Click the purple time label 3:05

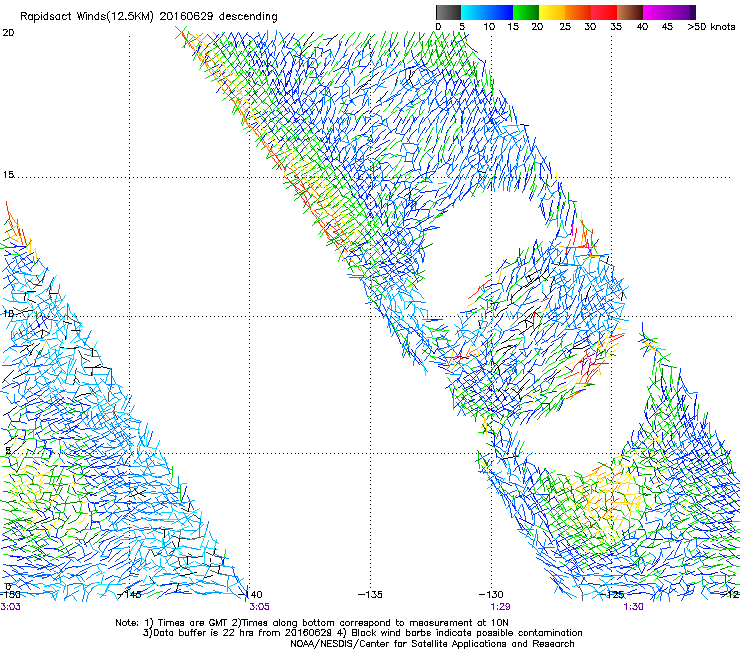point(260,607)
